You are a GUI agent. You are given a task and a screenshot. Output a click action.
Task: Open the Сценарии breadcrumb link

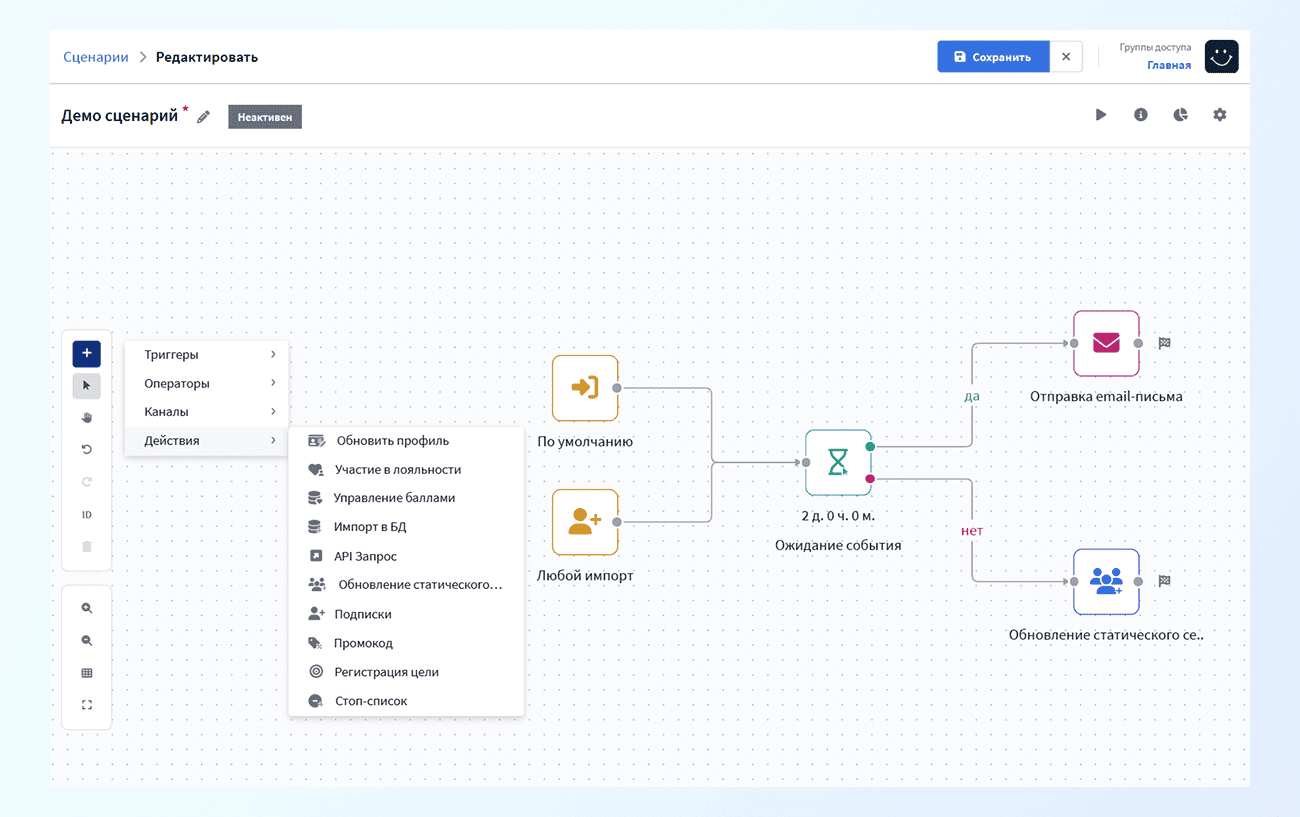click(x=96, y=57)
